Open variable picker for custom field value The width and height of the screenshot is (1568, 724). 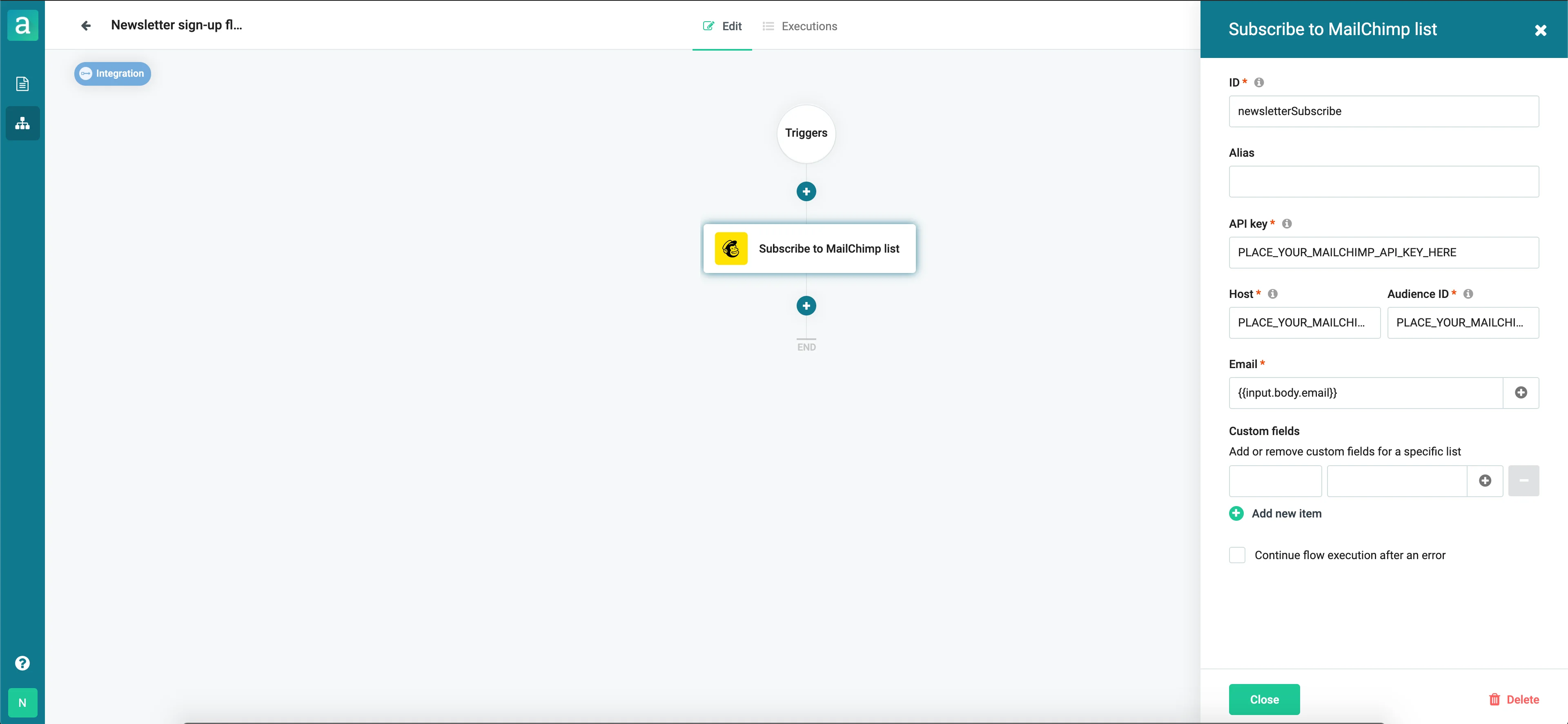[1485, 481]
